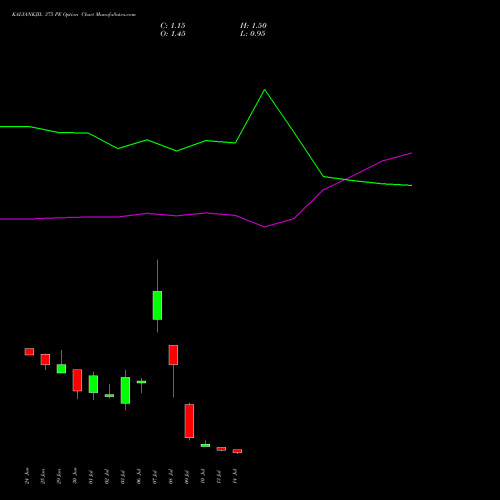Click the "14 Jul" date axis label

pos(235,476)
